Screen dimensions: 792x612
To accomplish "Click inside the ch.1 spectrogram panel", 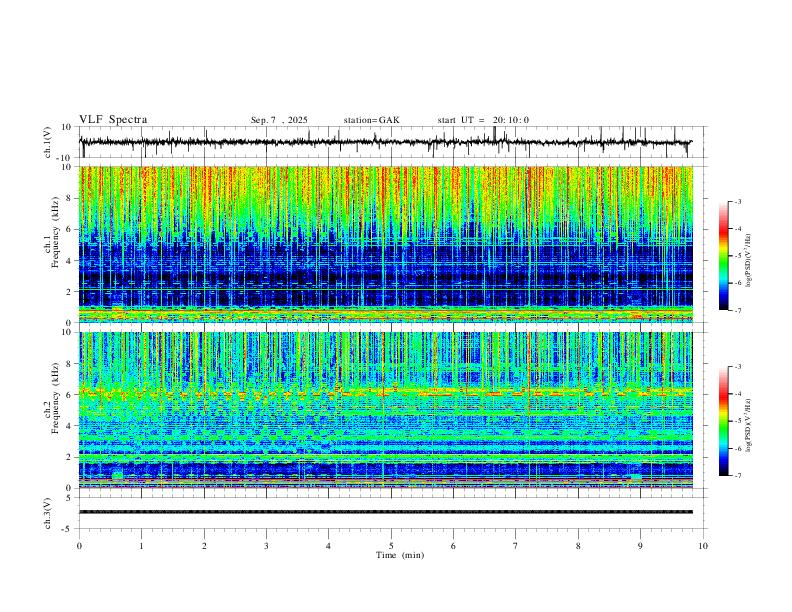I will tap(386, 244).
